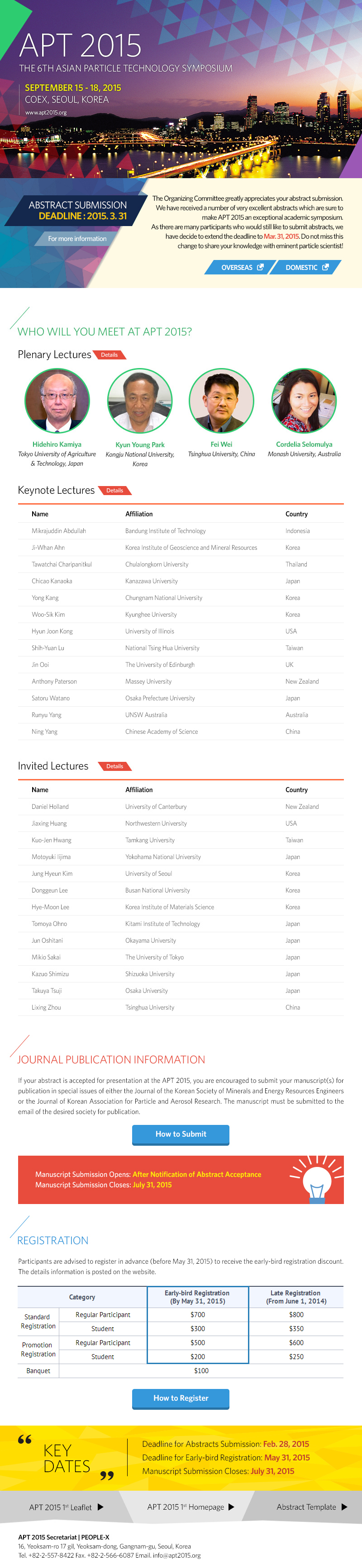Image resolution: width=362 pixels, height=1568 pixels.
Task: Click the How to Register button
Action: pyautogui.click(x=181, y=1399)
